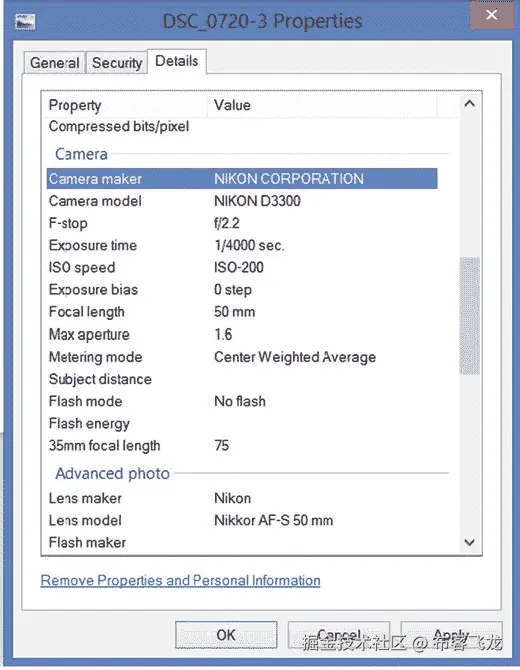Select the Lens model row
Screen dimensions: 520x670
242,520
